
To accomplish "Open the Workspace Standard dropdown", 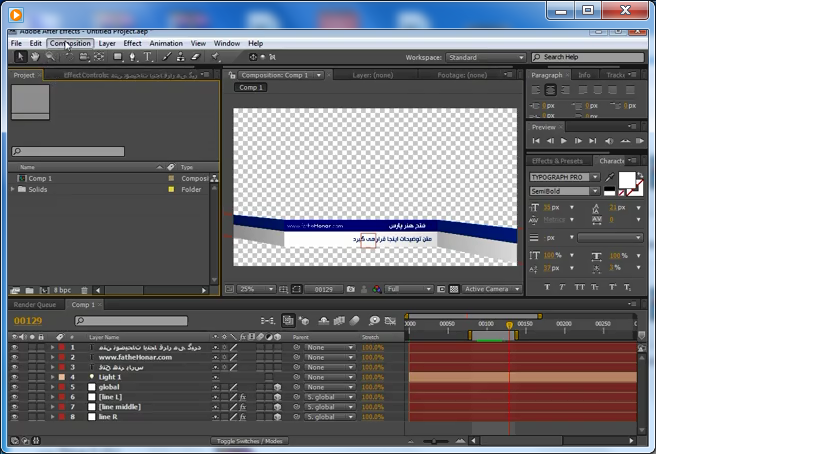I will pyautogui.click(x=485, y=57).
